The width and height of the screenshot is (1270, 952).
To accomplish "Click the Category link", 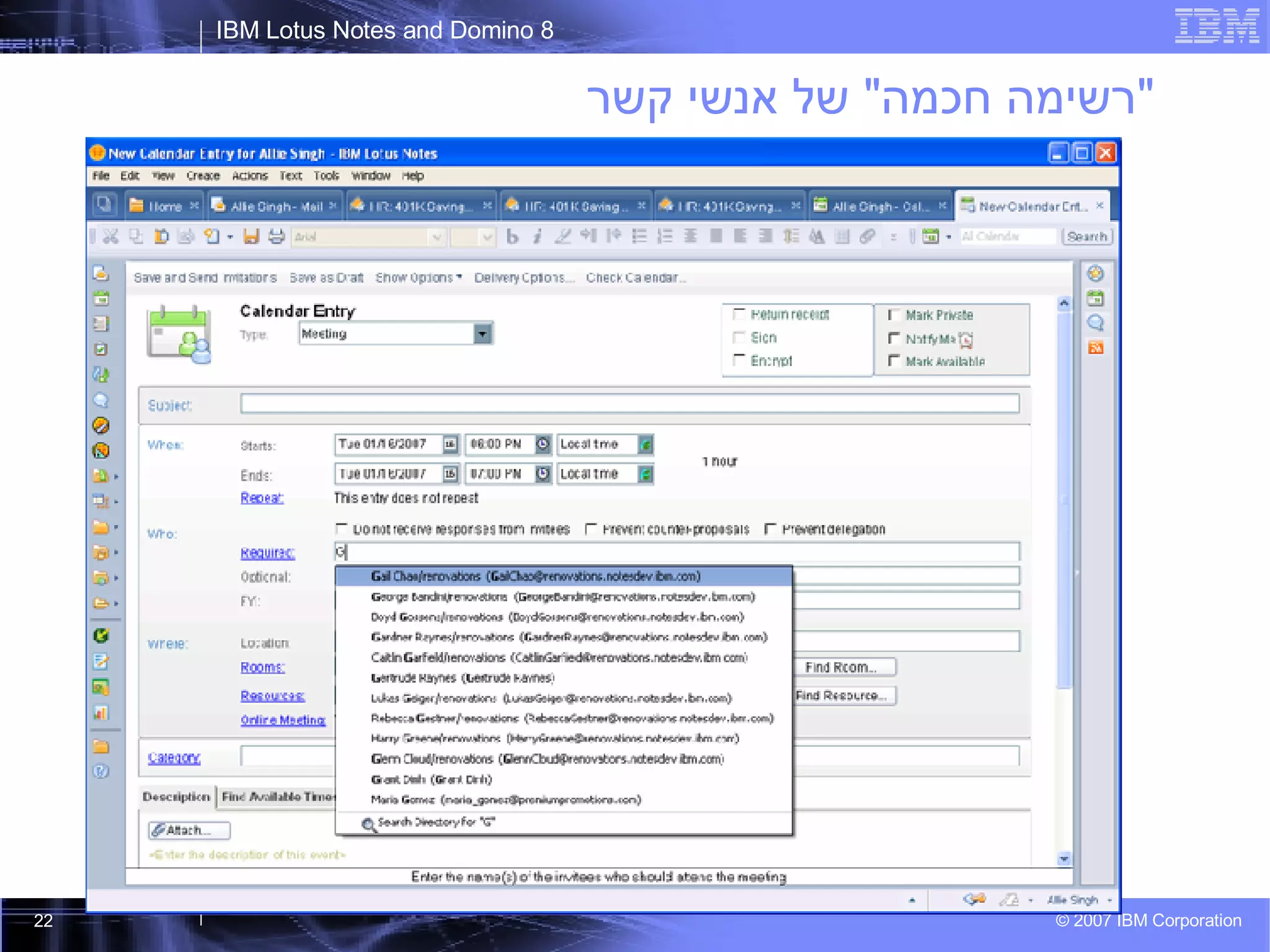I will coord(174,757).
